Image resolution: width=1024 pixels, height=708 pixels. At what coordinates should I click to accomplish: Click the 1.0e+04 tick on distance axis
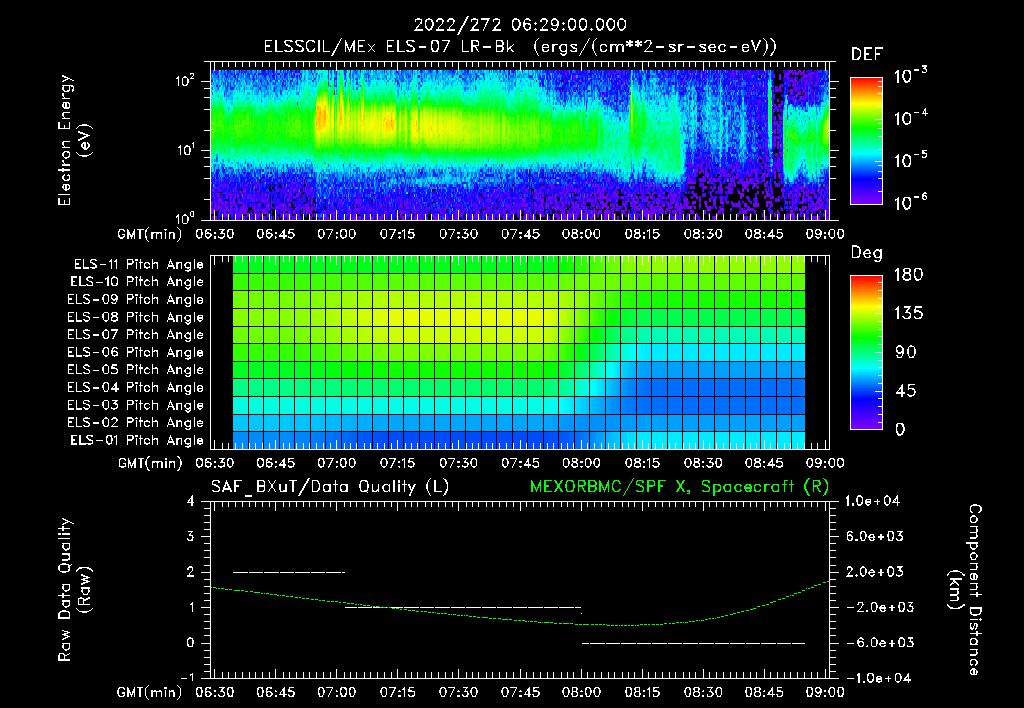pos(872,502)
